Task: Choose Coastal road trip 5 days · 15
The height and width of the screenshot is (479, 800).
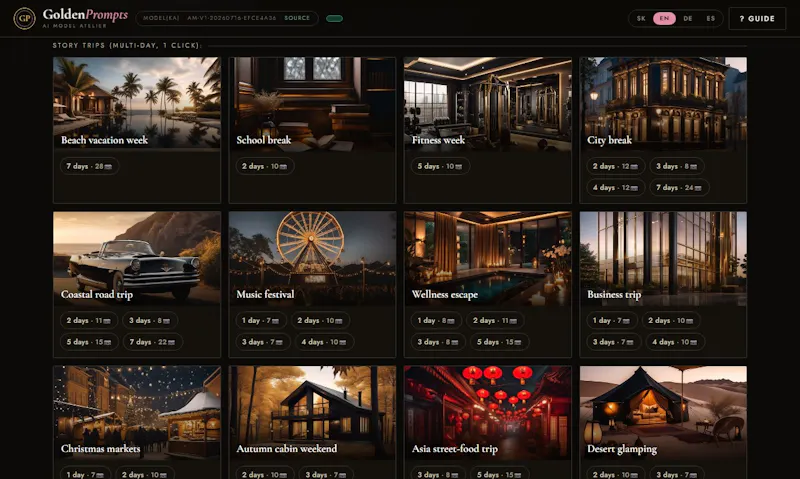Action: (x=89, y=342)
